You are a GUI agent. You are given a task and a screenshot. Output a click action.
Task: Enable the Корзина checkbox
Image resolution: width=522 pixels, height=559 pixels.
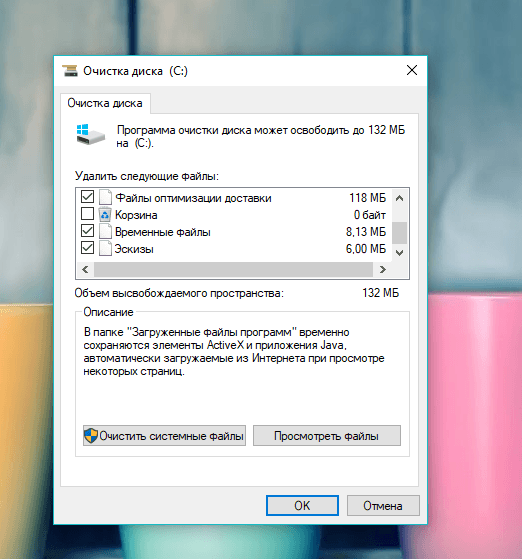coord(87,214)
